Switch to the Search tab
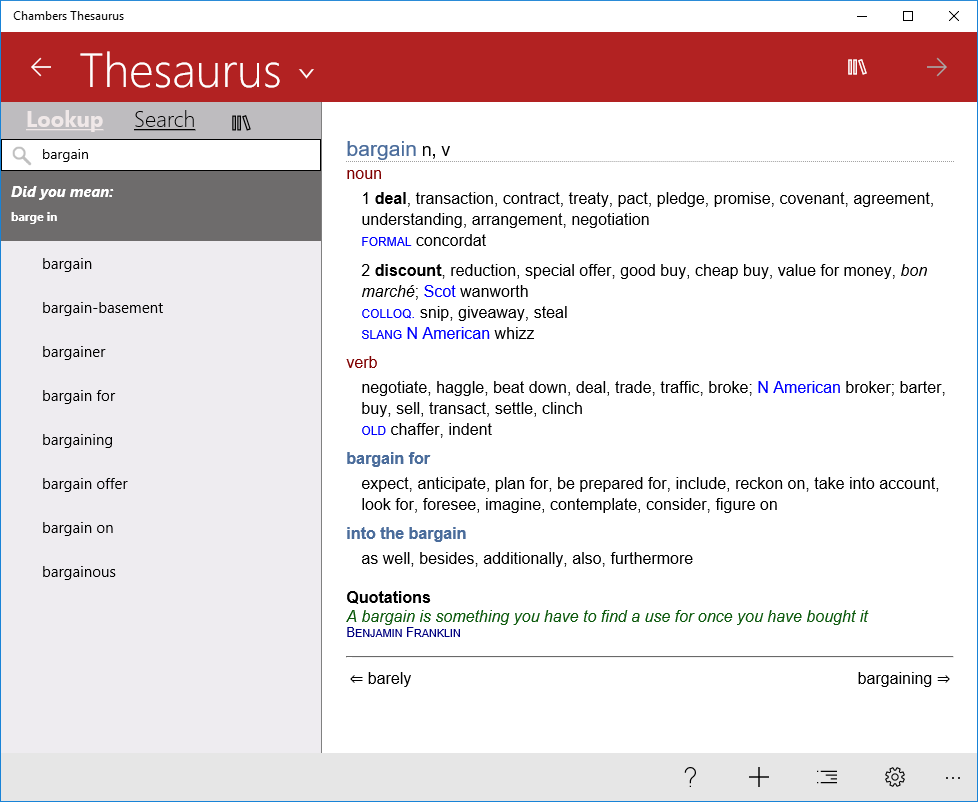Viewport: 978px width, 802px height. [x=164, y=119]
